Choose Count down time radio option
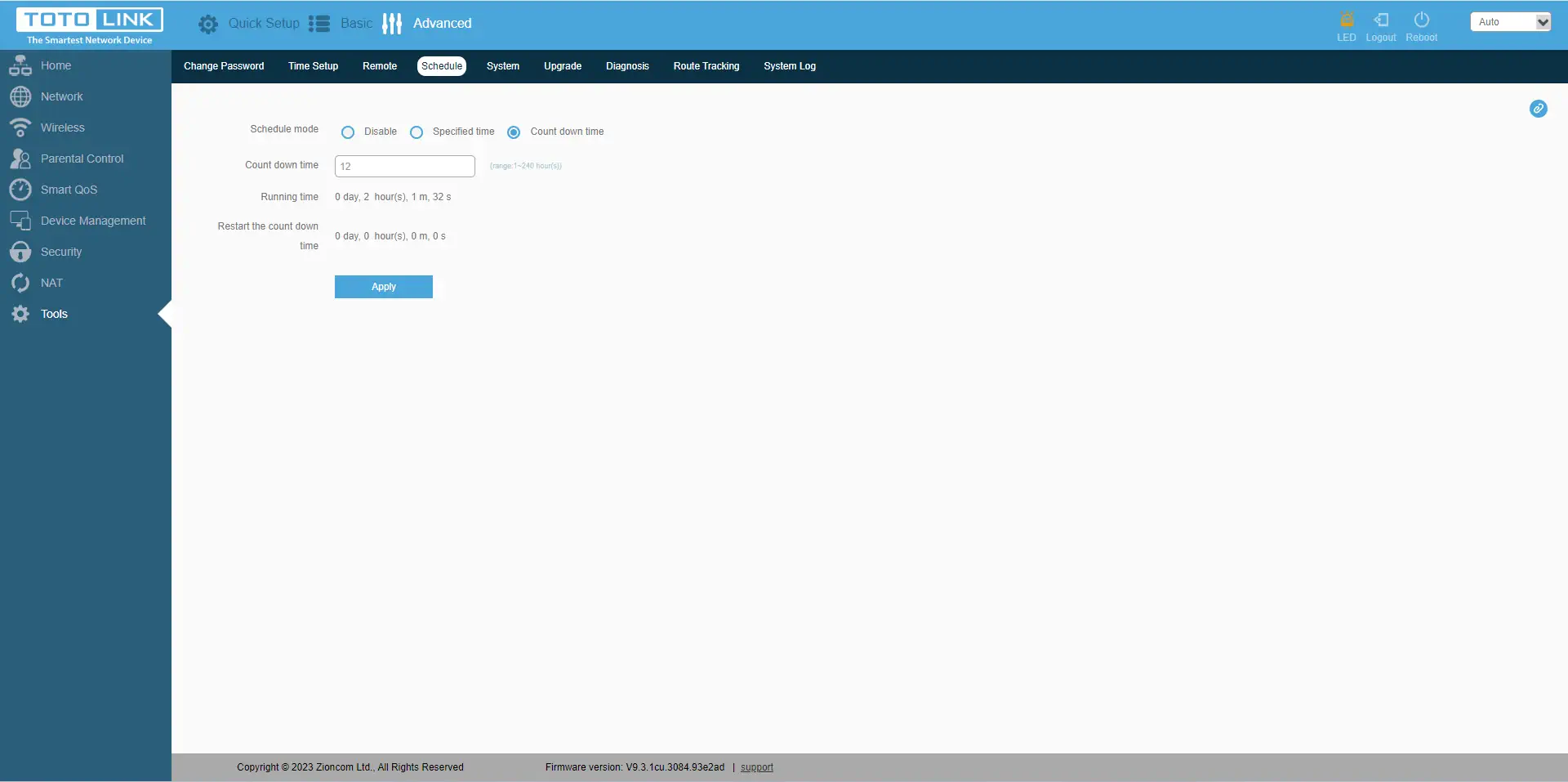This screenshot has width=1568, height=782. [514, 132]
